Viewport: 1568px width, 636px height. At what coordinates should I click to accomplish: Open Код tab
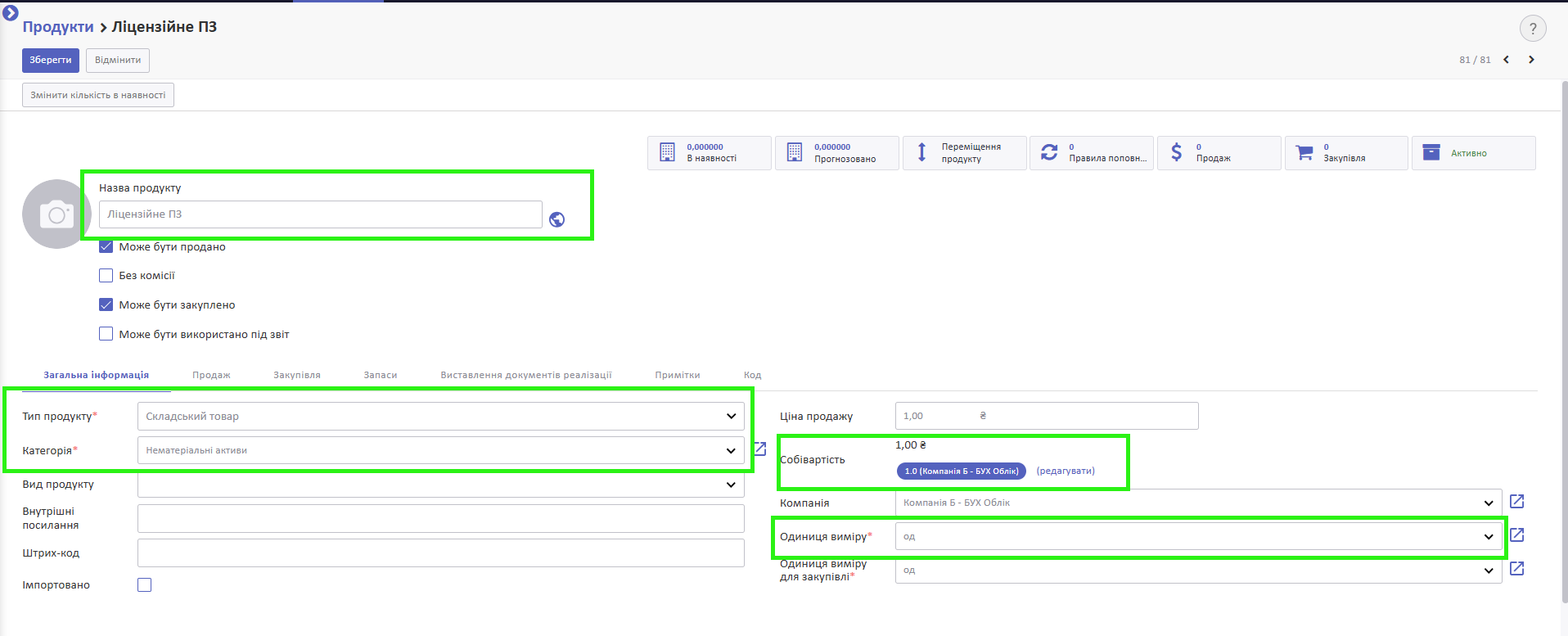(x=753, y=375)
